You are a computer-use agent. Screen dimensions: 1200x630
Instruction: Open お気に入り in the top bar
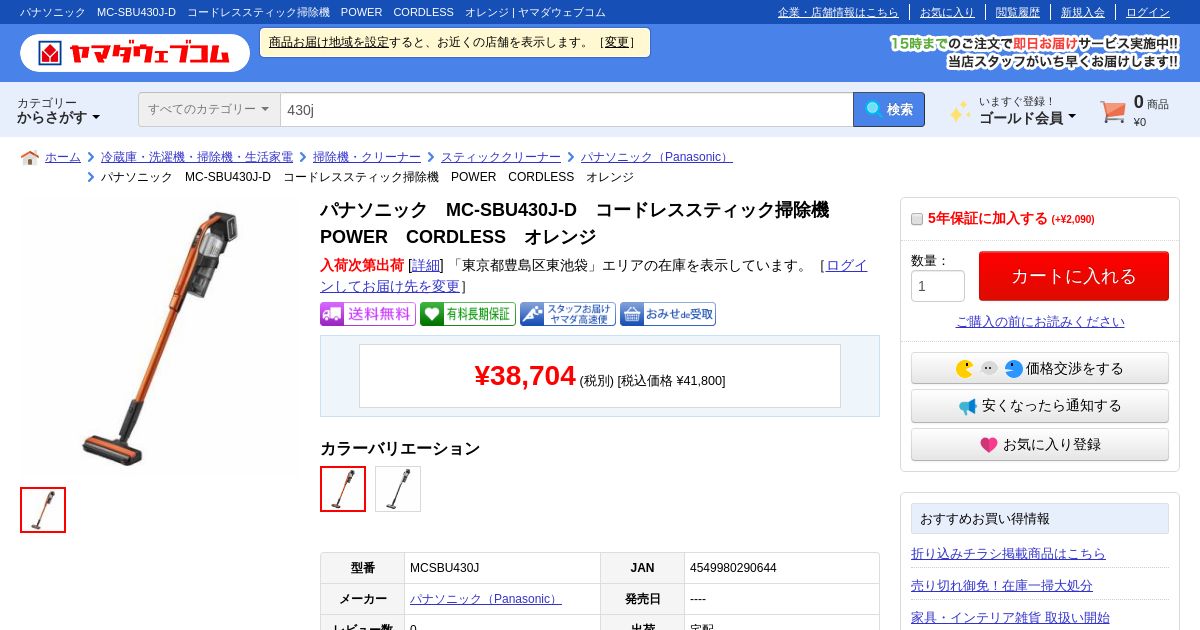point(947,12)
